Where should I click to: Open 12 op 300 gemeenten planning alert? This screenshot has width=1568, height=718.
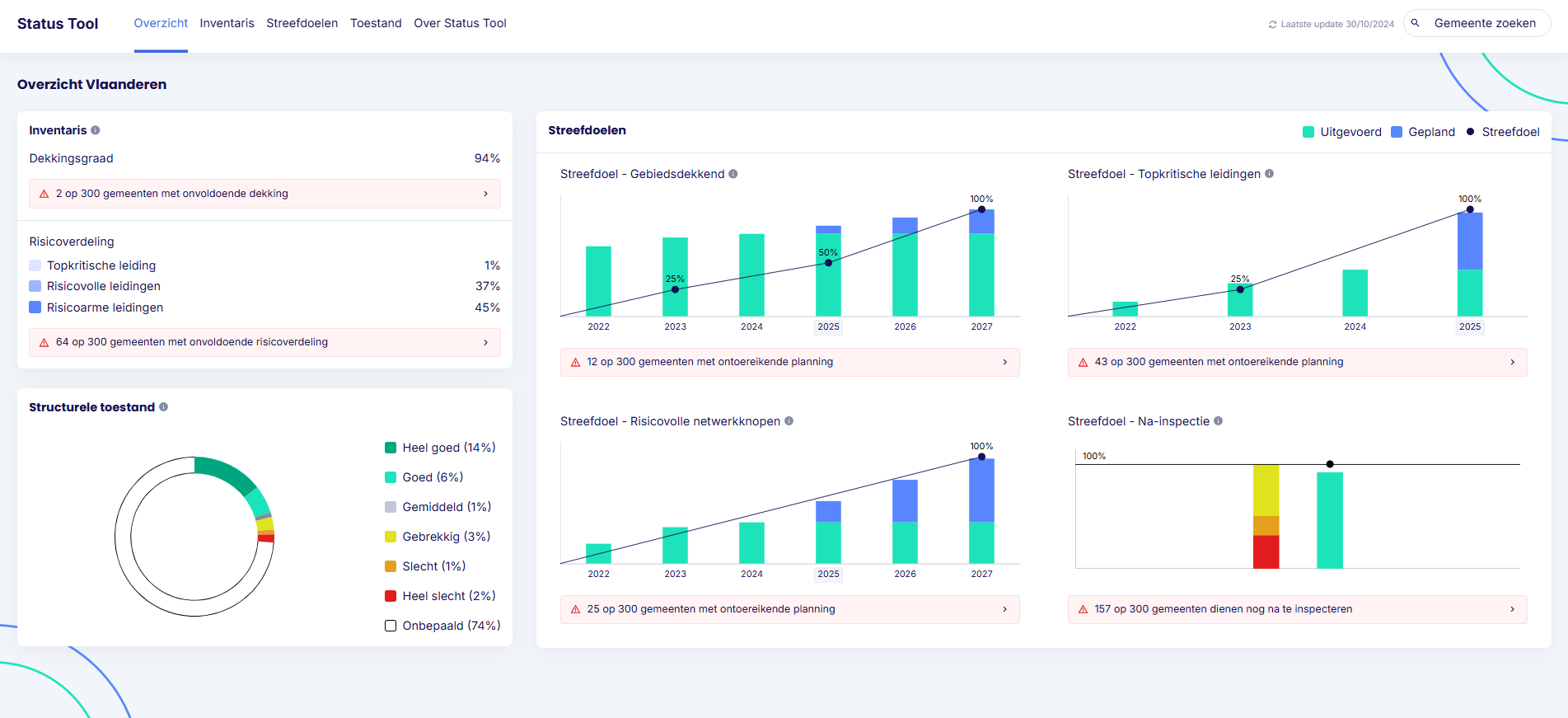point(789,362)
